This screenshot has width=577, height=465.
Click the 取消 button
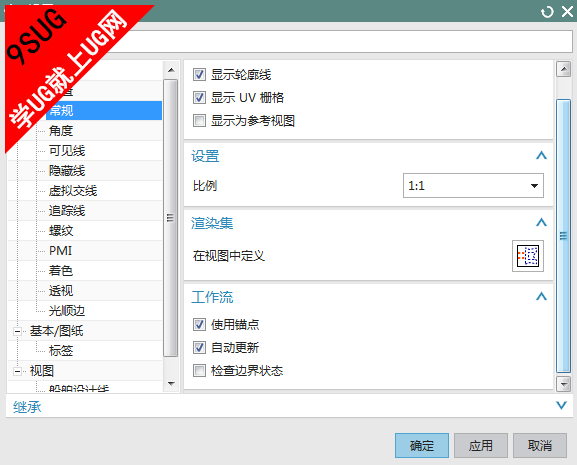[540, 446]
